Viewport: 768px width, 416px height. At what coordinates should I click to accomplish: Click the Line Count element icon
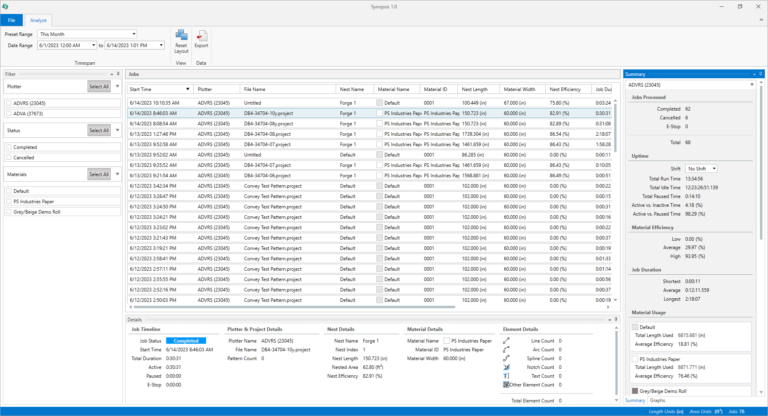click(x=506, y=341)
